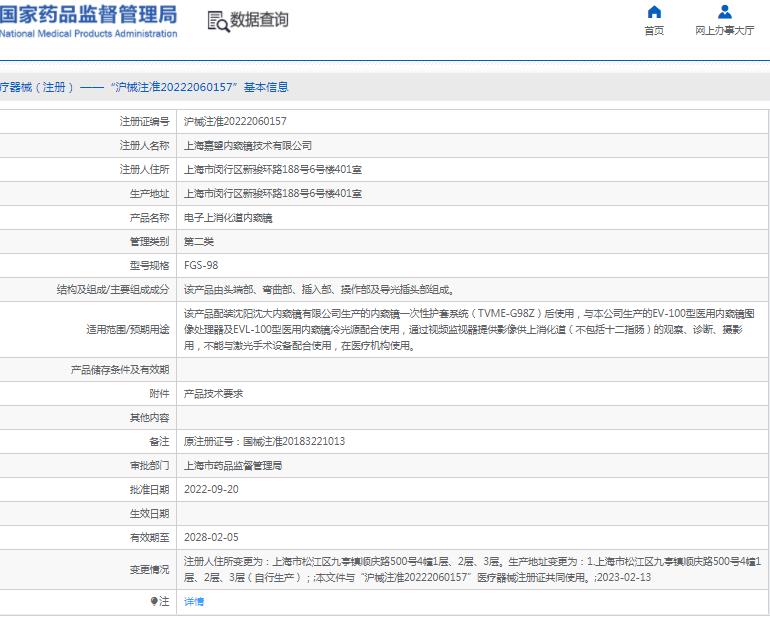Select the 上海嘉望内窥镜技术有限公司 registrant name

coord(248,145)
